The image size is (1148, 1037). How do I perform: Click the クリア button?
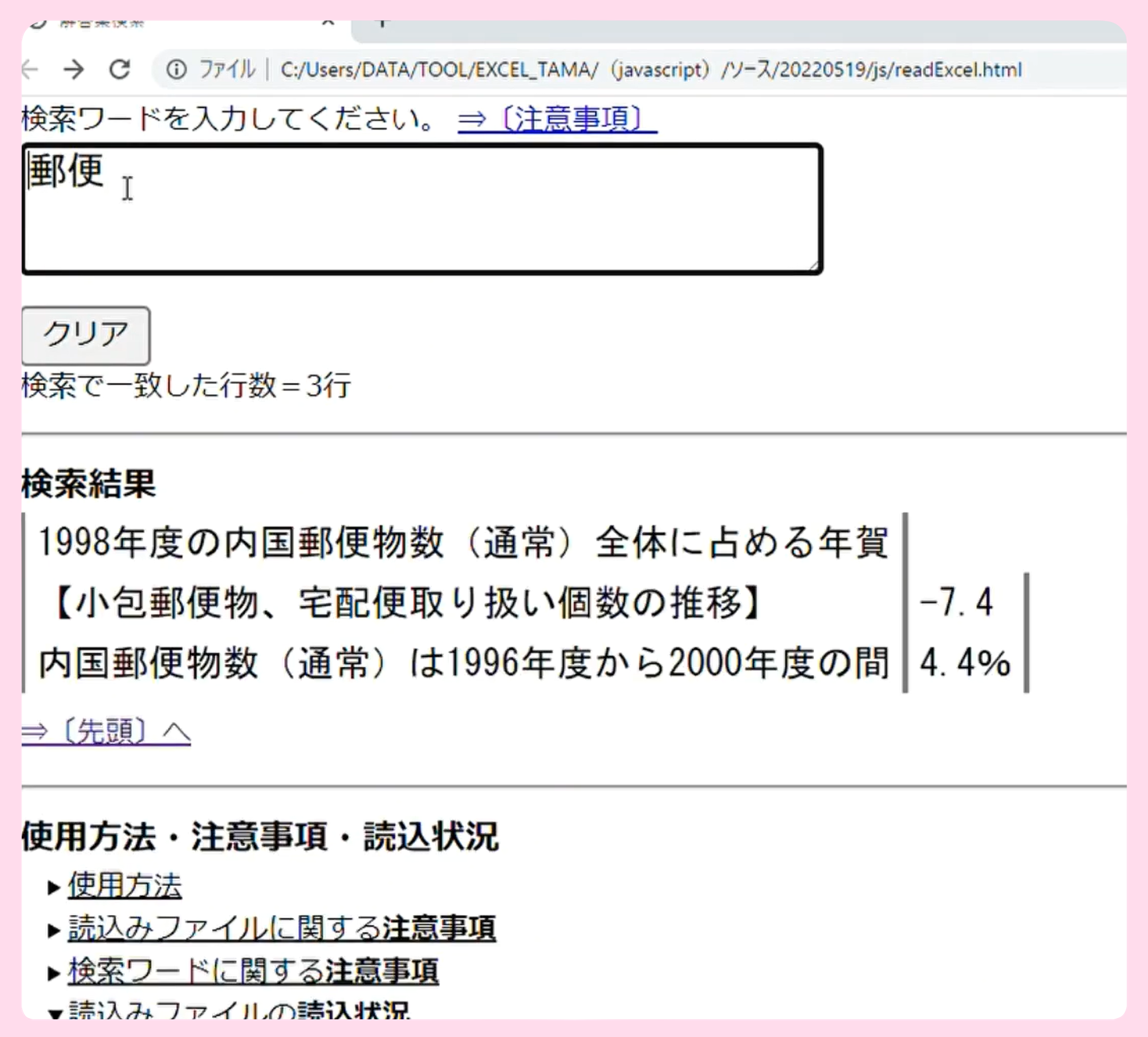[x=86, y=335]
